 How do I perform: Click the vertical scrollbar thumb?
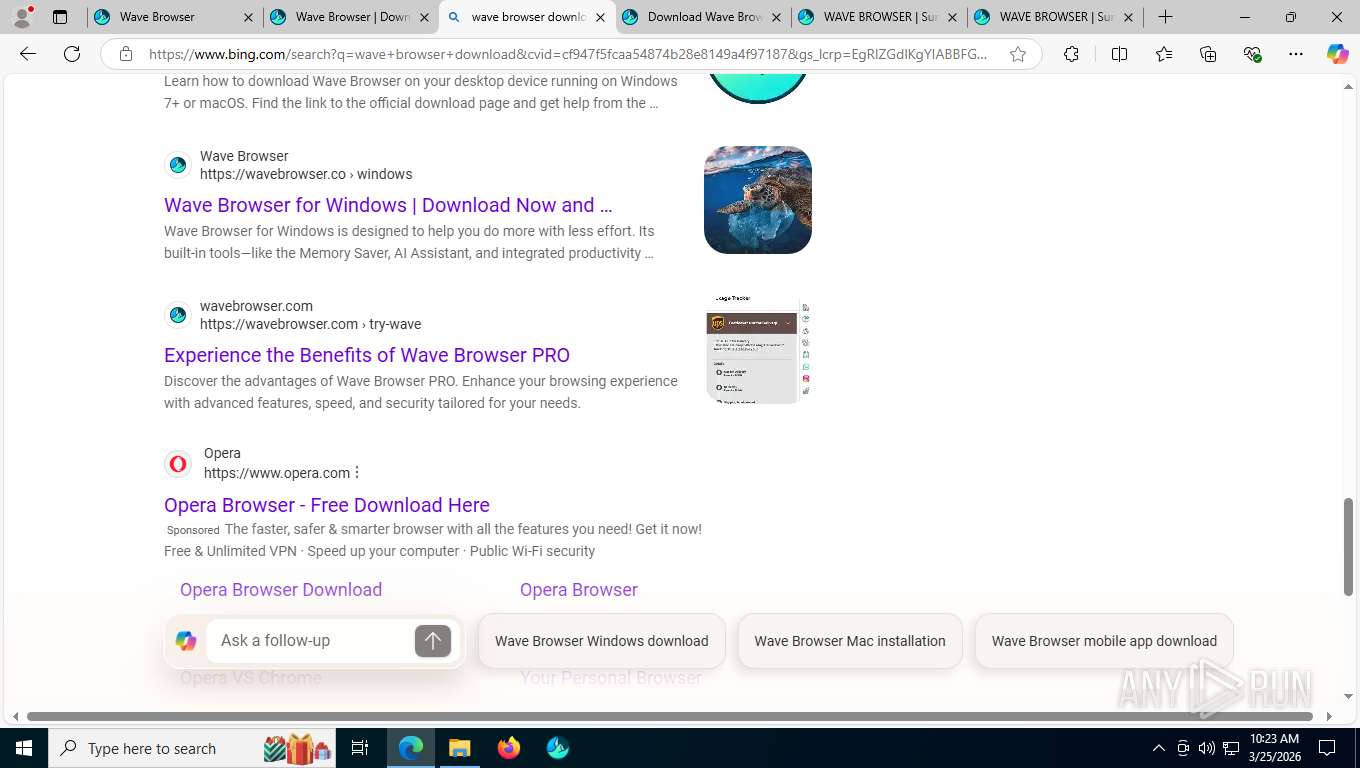(1349, 546)
